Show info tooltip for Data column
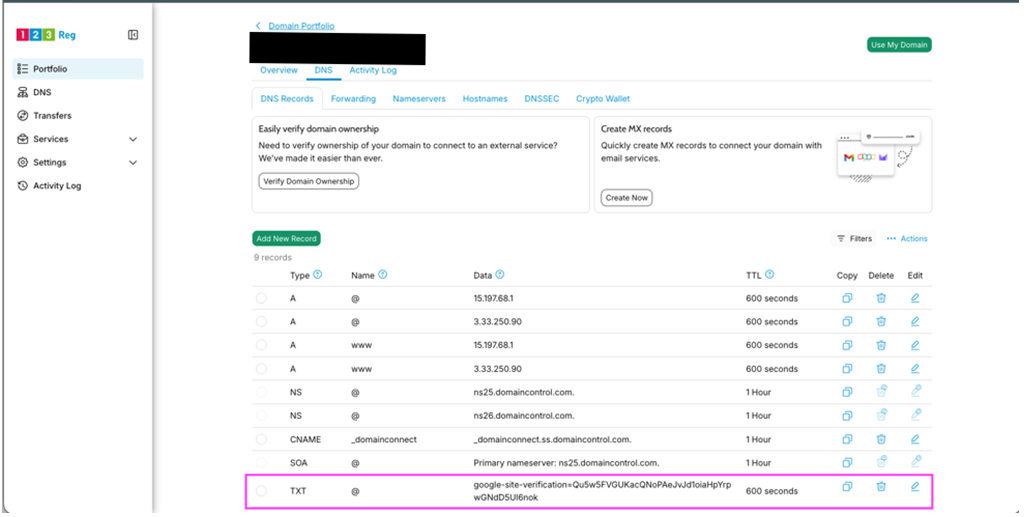Viewport: 1025px width, 517px height. coord(500,275)
